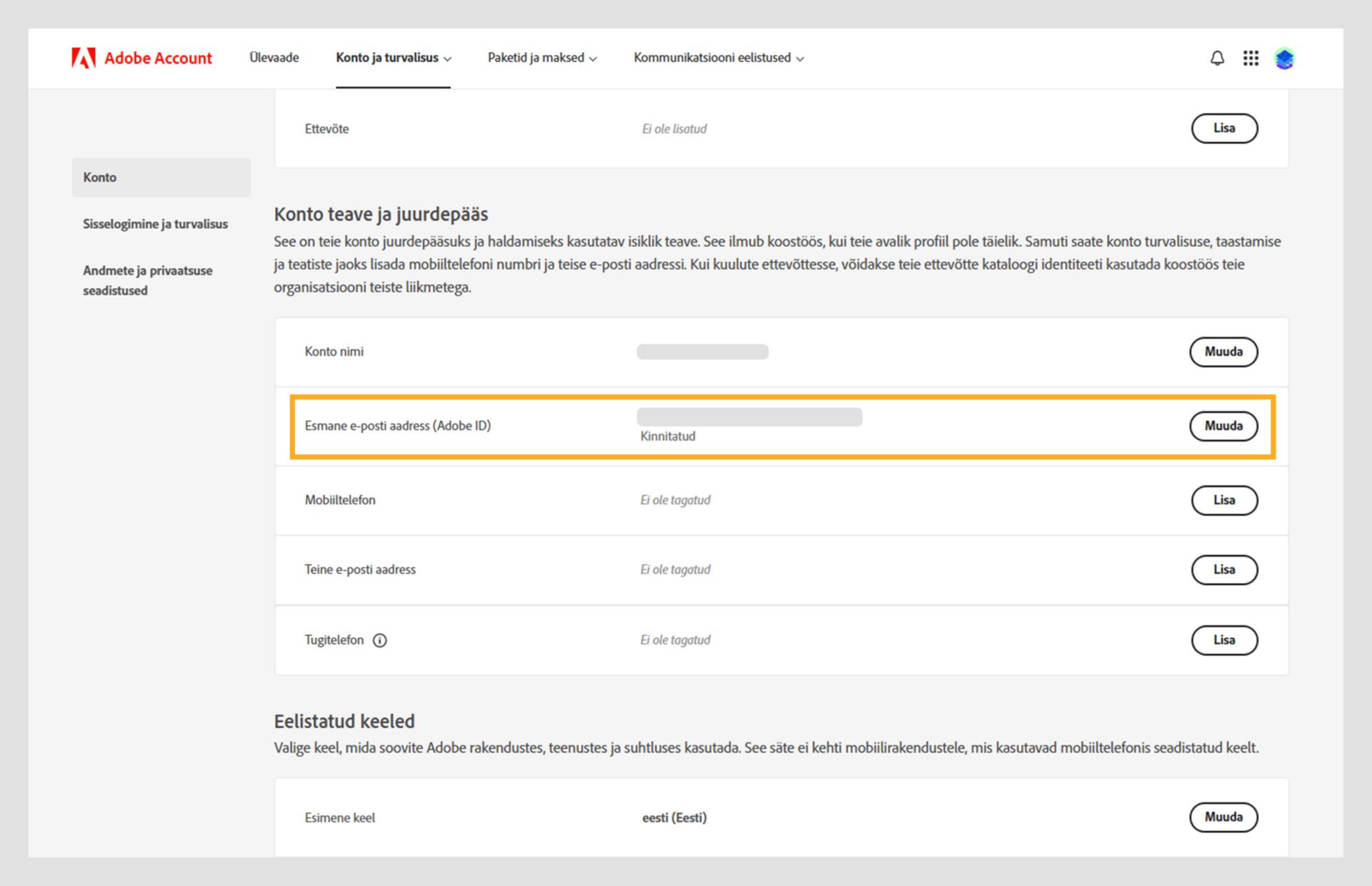Viewport: 1372px width, 886px height.
Task: Click the Adobe logo icon
Action: point(83,58)
